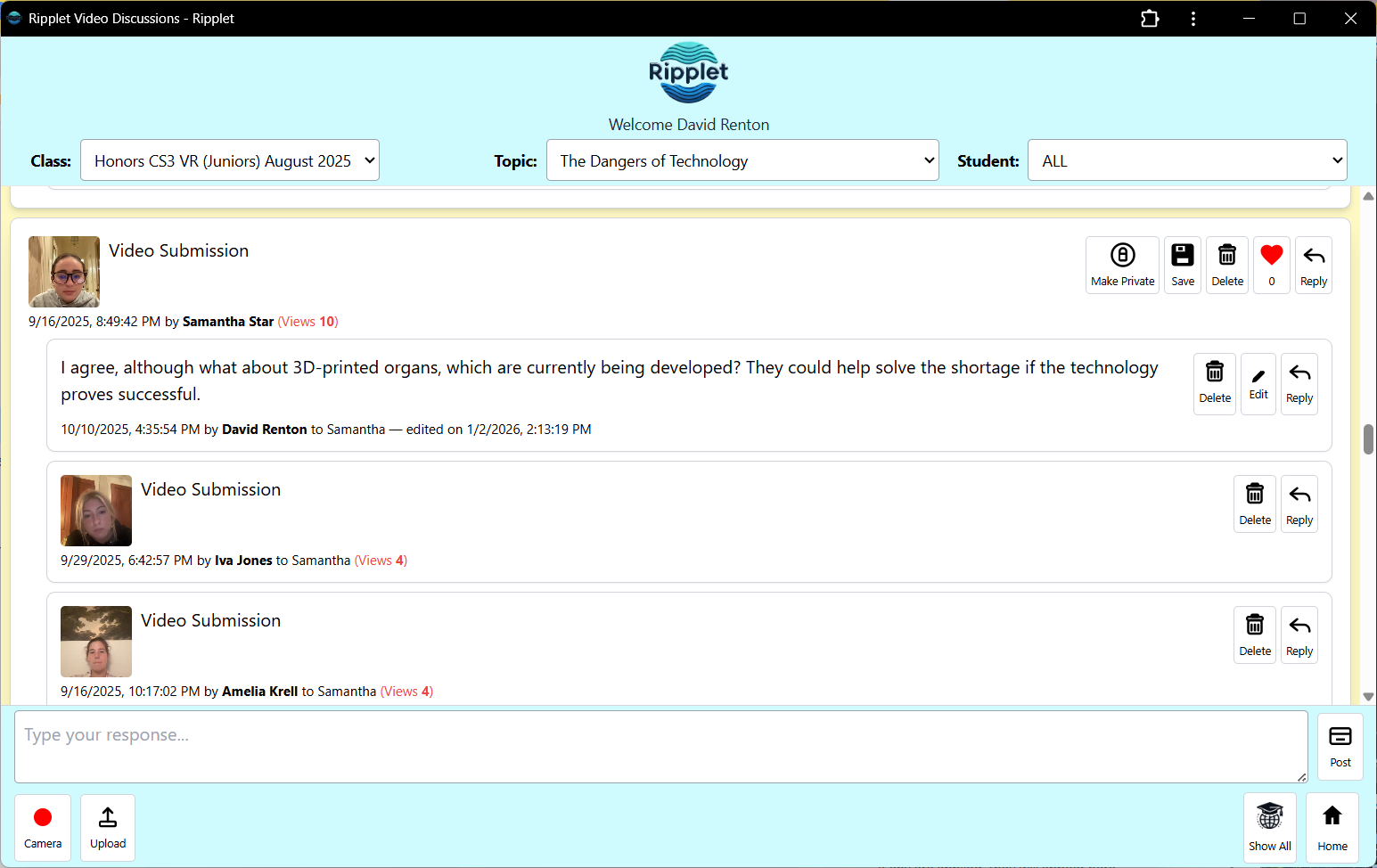Like Samantha's video with the heart
Screen dimensions: 1377x868
(x=1272, y=265)
